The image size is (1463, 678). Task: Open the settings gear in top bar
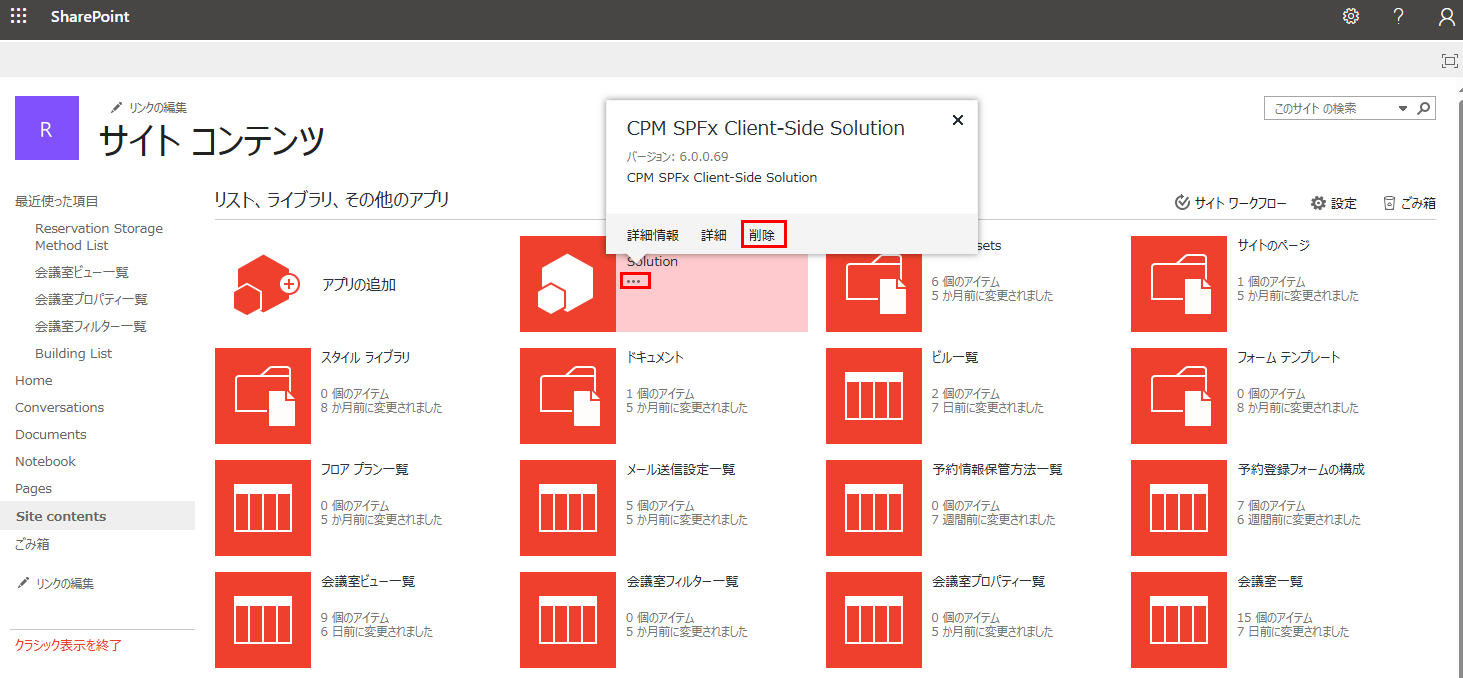[1351, 16]
